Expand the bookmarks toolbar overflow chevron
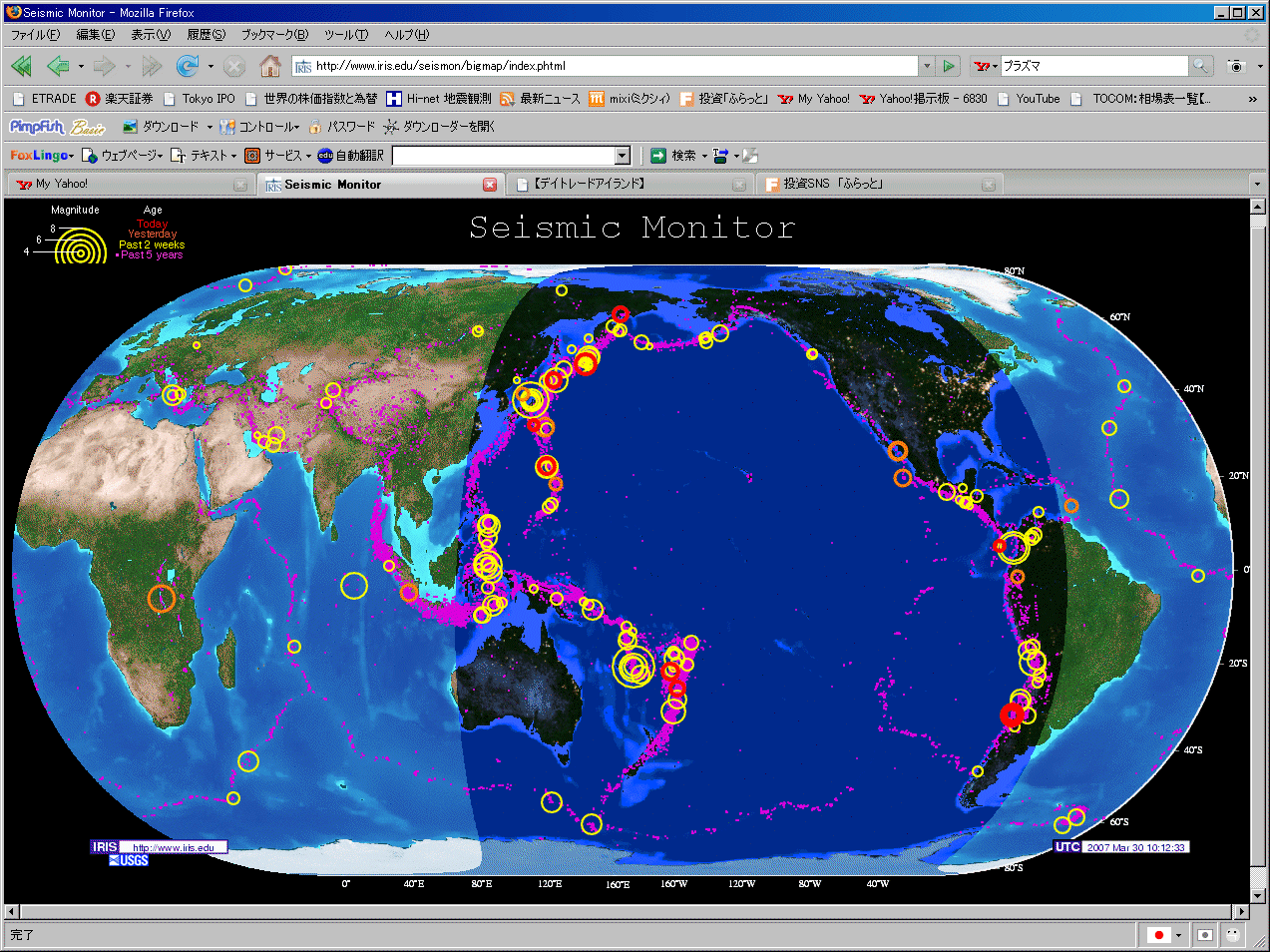This screenshot has width=1270, height=952. coord(1252,99)
